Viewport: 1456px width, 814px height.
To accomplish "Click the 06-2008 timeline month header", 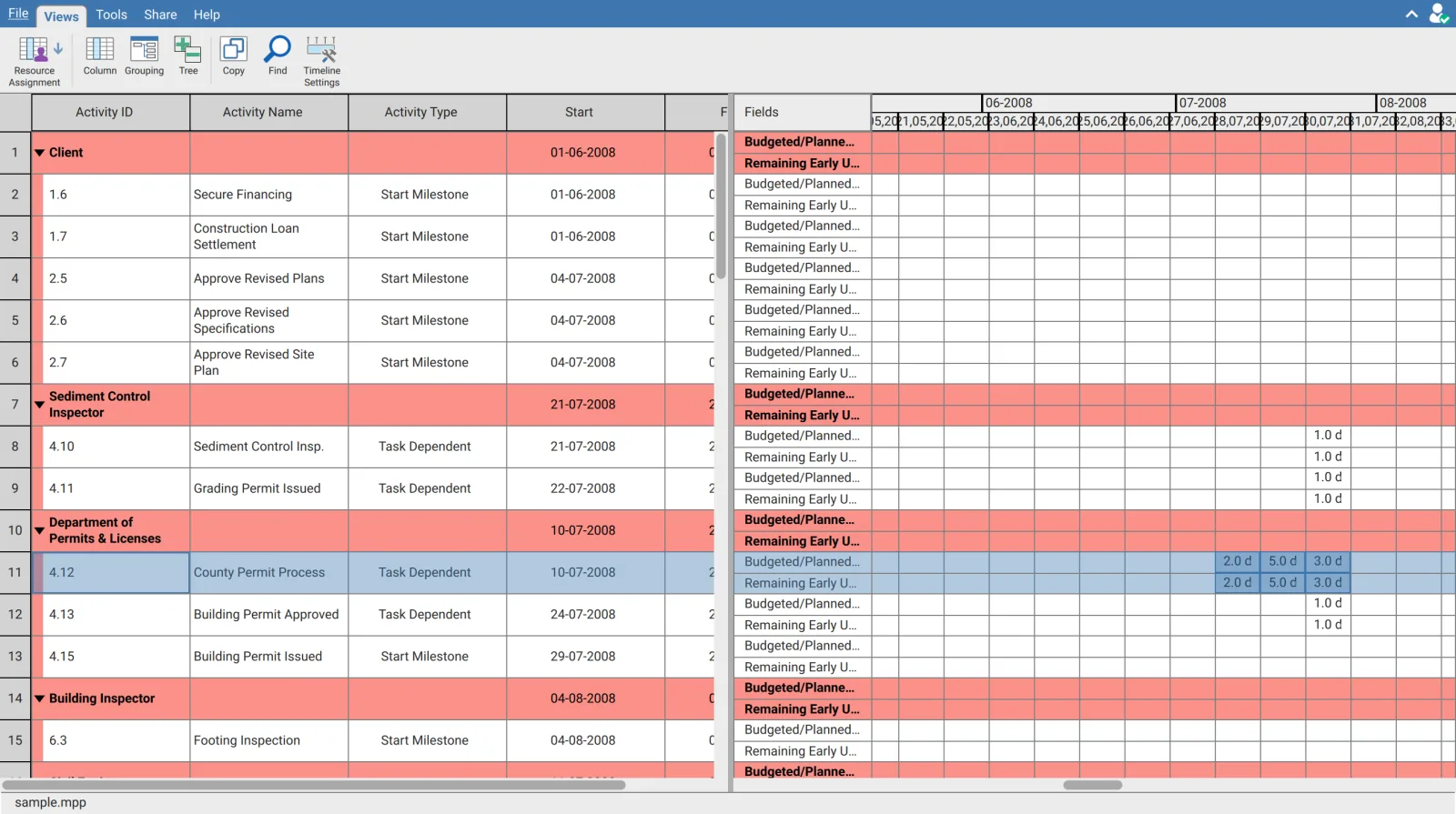I will (x=1079, y=103).
